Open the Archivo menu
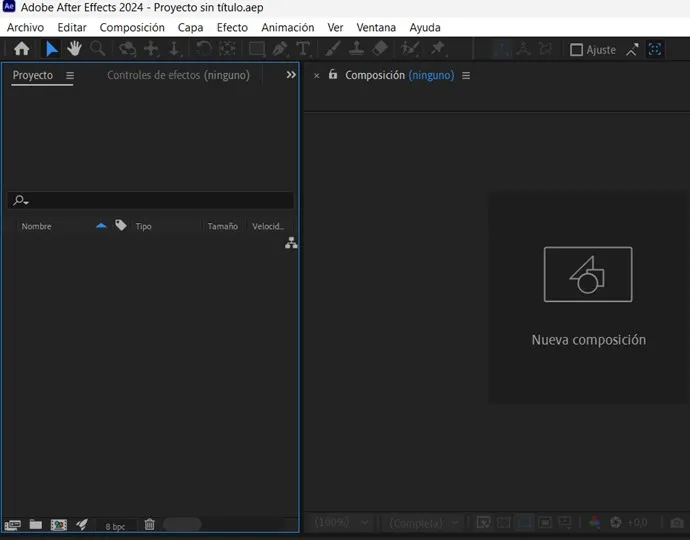The height and width of the screenshot is (540, 690). (x=26, y=27)
